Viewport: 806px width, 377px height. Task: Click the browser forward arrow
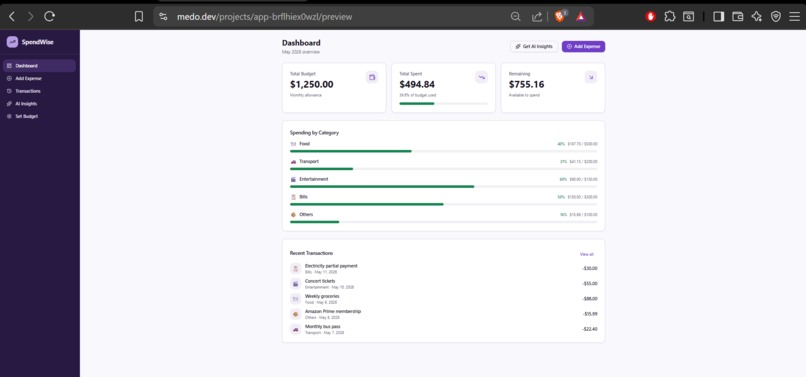(x=30, y=16)
